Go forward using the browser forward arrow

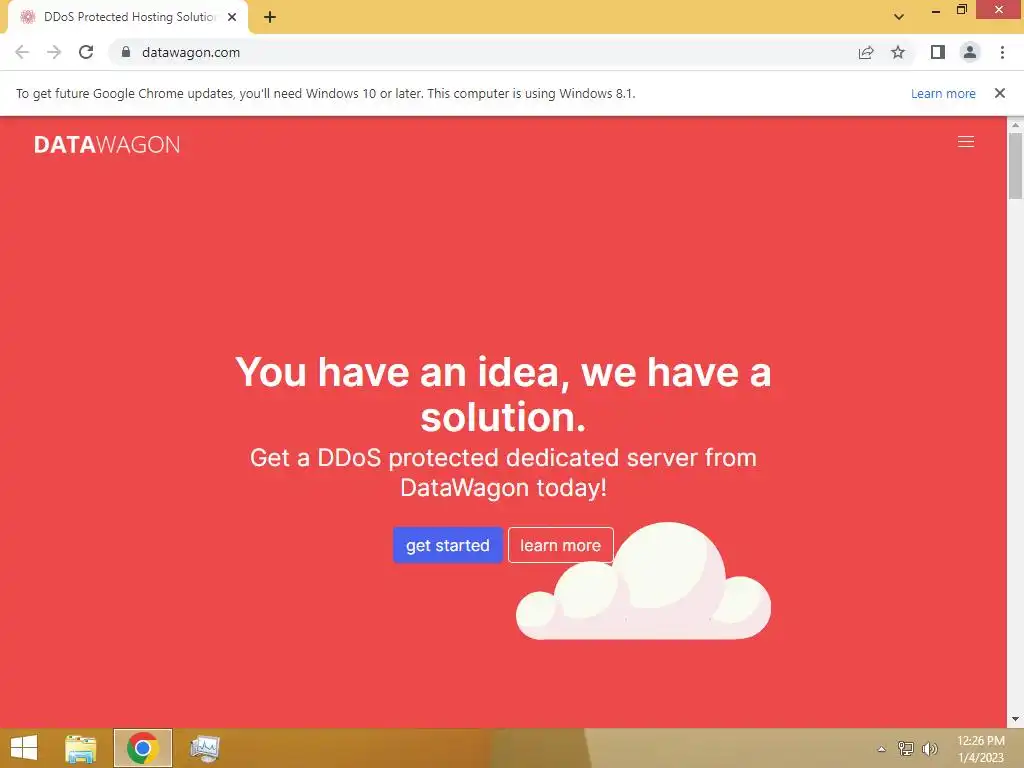click(x=54, y=52)
